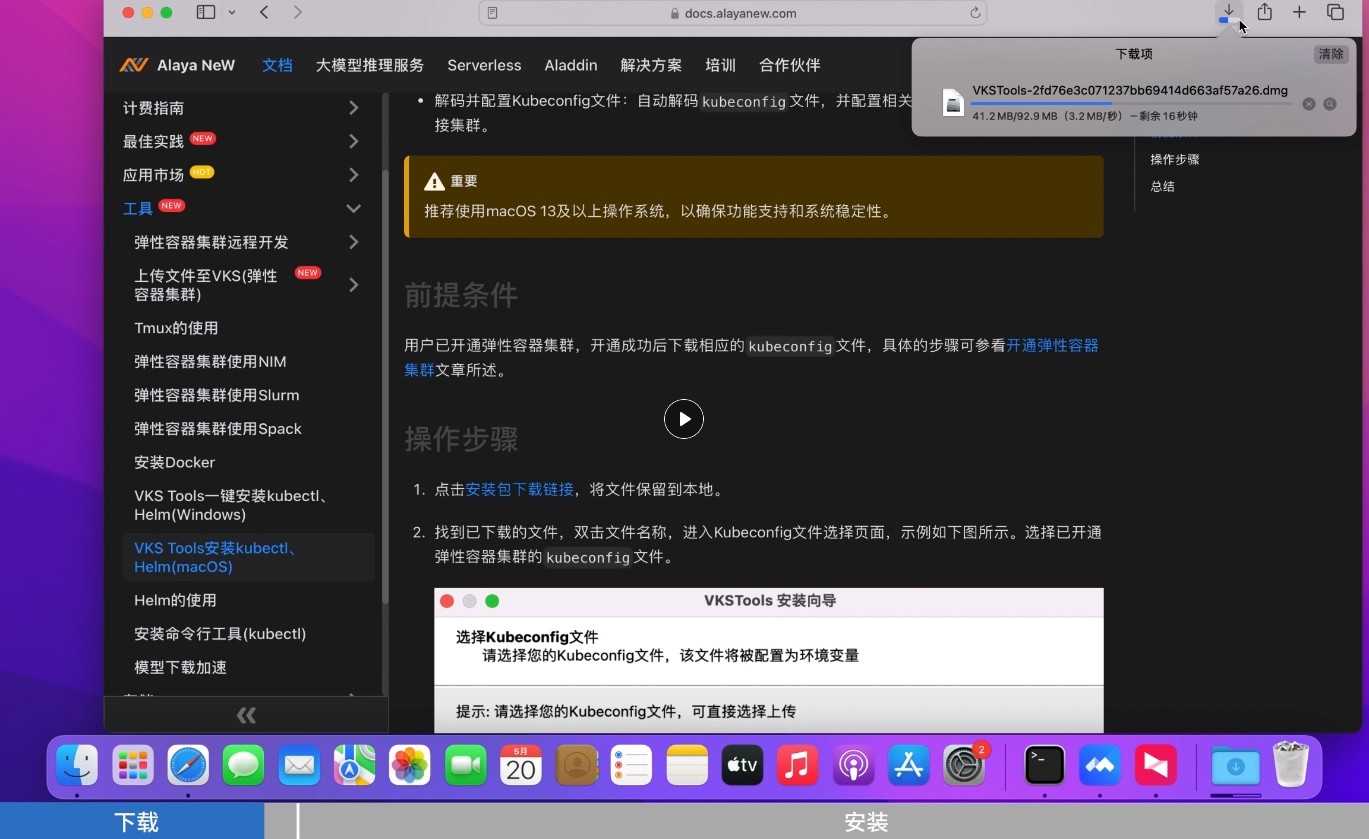Click the back navigation arrow
1369x839 pixels.
(263, 12)
